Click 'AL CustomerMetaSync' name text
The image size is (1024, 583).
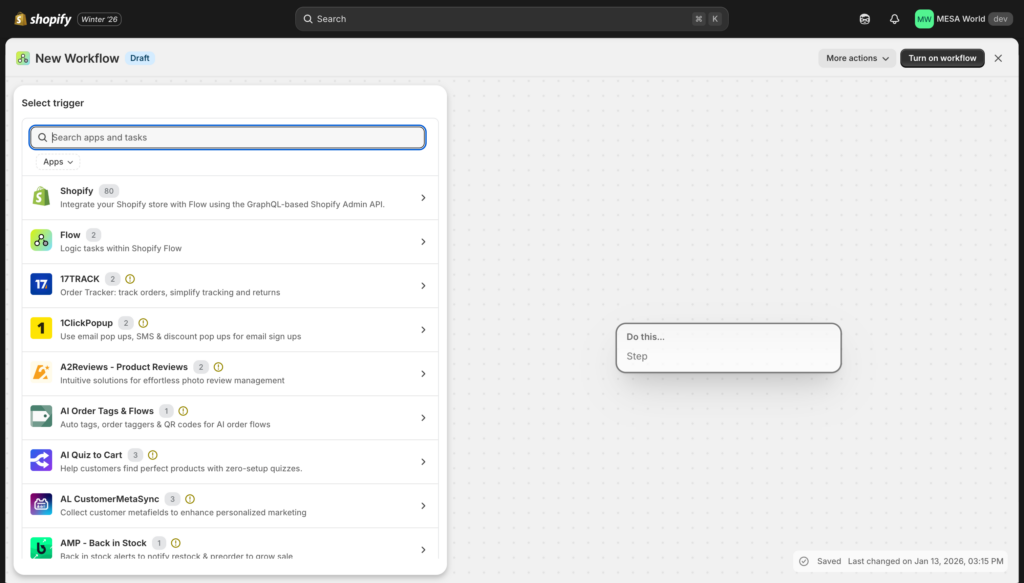pos(109,499)
